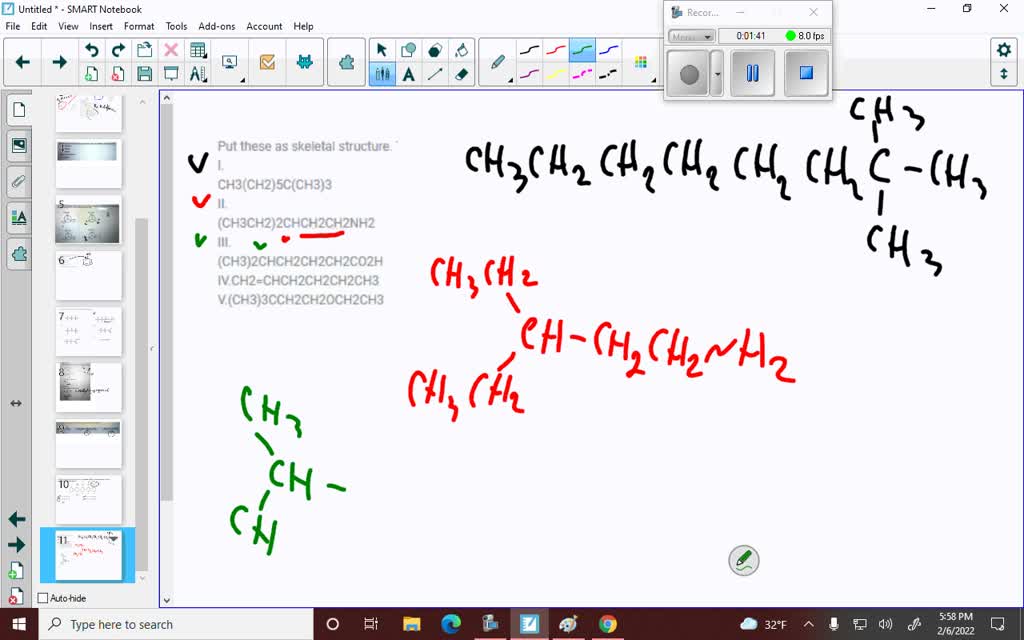
Task: Expand the pen style options arrow
Action: (x=510, y=78)
